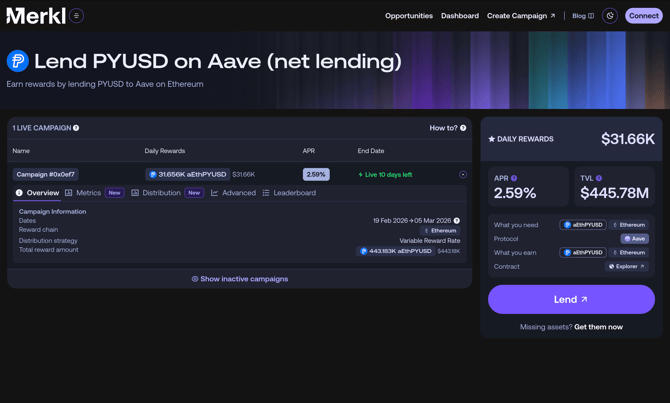Open the hamburger menu next to the logo
The width and height of the screenshot is (670, 403).
pyautogui.click(x=76, y=16)
